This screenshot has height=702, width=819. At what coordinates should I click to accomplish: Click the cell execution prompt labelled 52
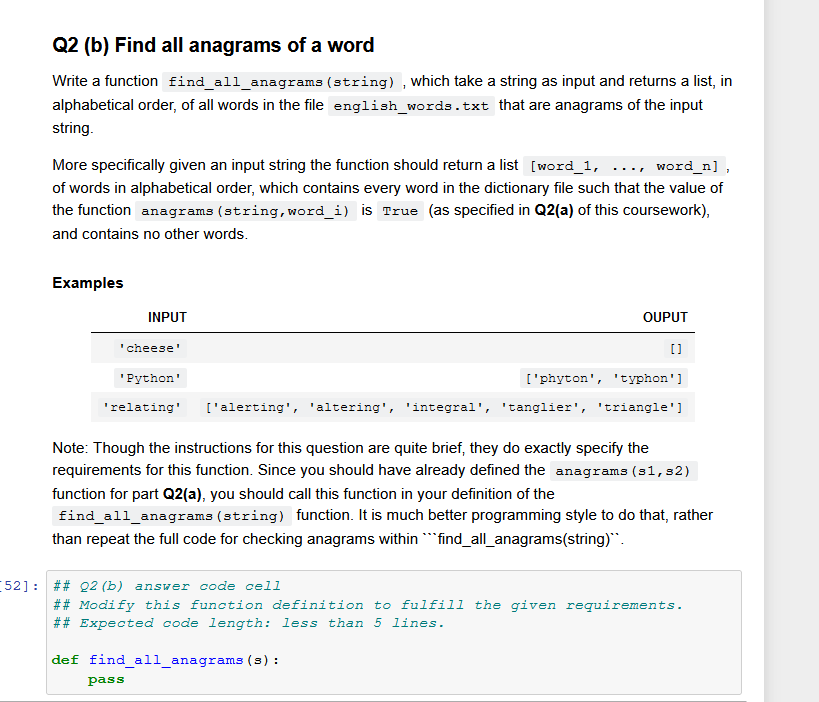click(x=20, y=586)
